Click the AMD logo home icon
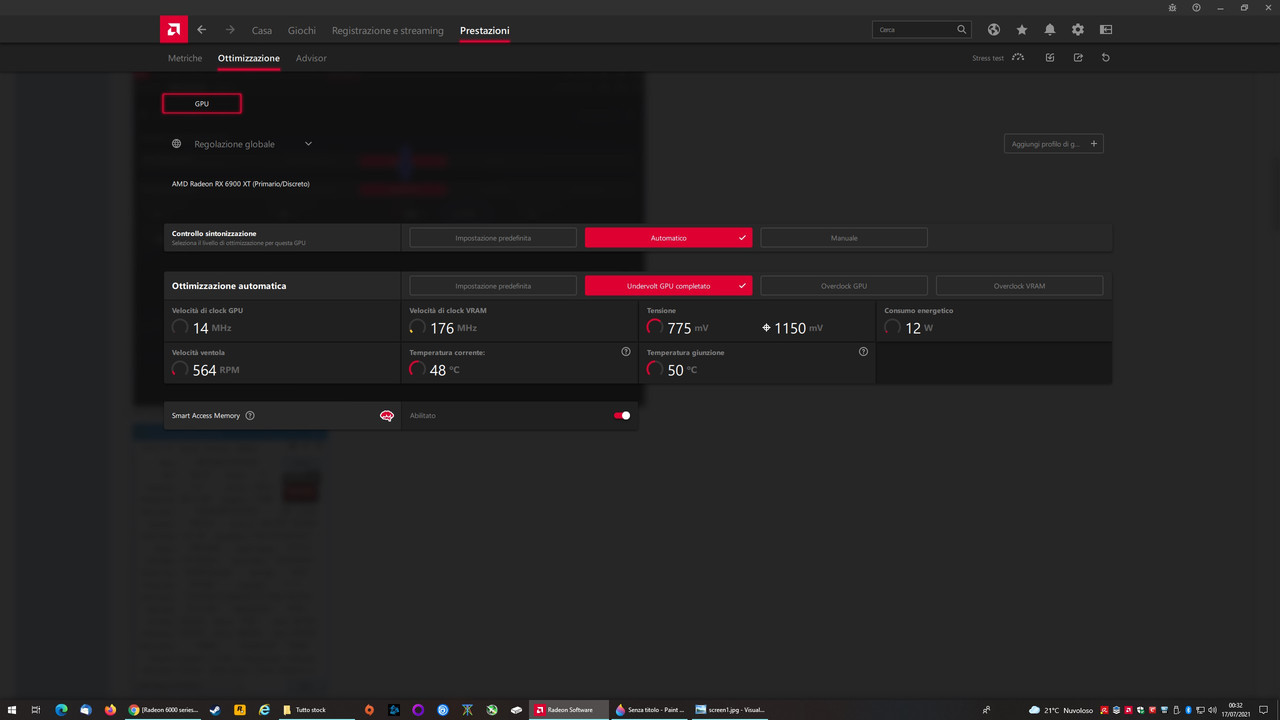 pyautogui.click(x=174, y=29)
